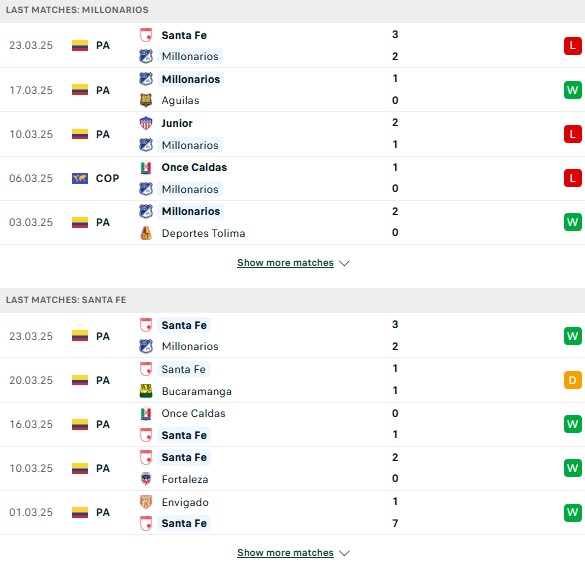Click the Junior team crest icon
The height and width of the screenshot is (574, 585).
pos(146,123)
